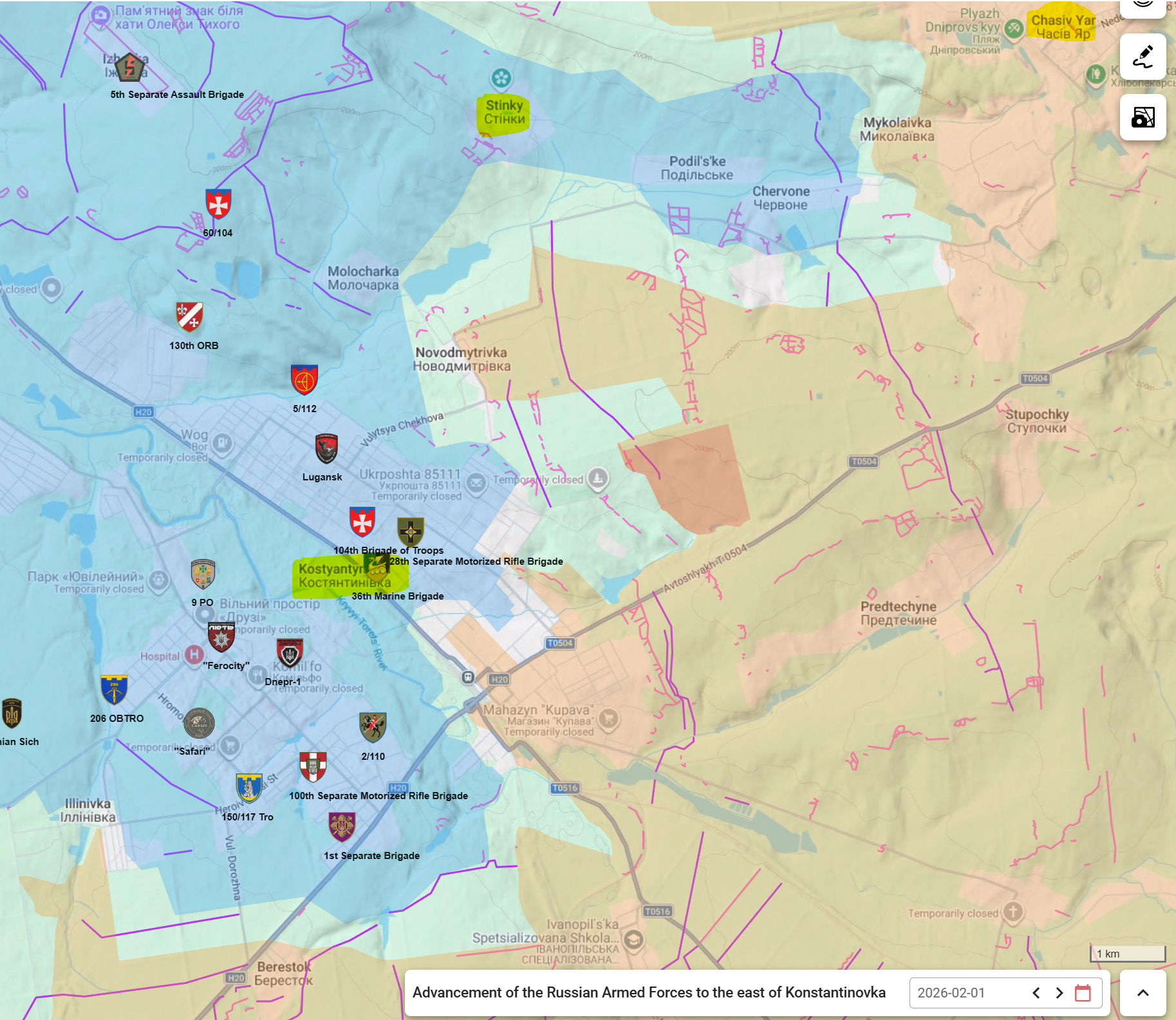Select the Mahazyn "Kupava" shopping pin

tap(608, 719)
